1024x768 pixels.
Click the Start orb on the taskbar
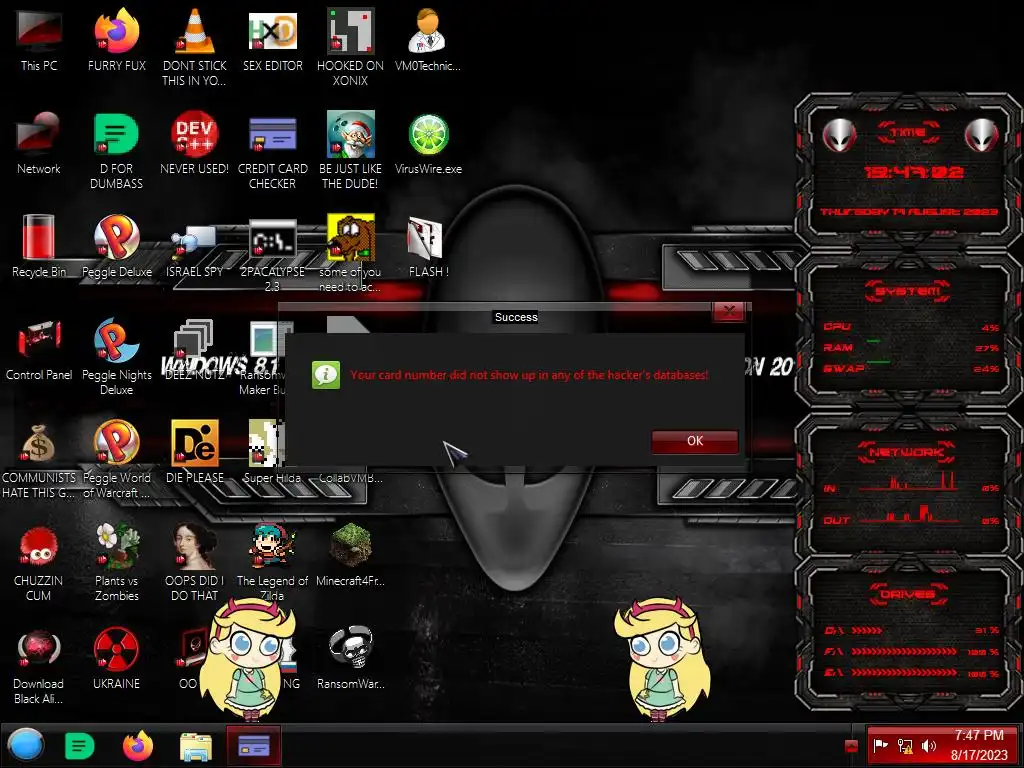click(x=26, y=745)
